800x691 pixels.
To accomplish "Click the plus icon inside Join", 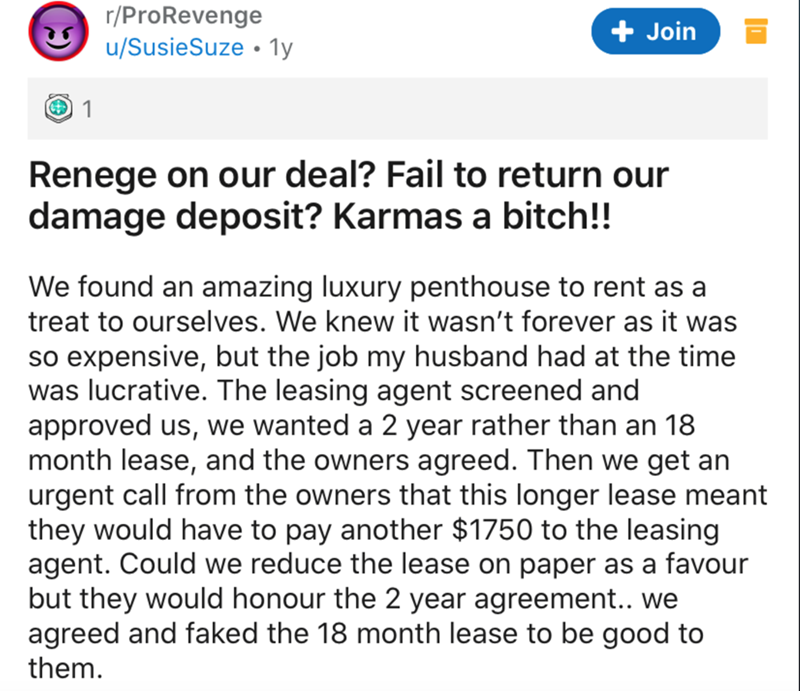I will tap(622, 32).
